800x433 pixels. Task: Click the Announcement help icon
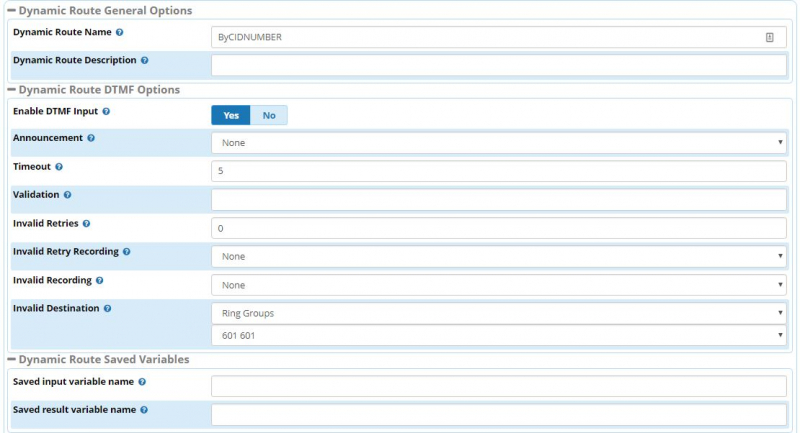[x=91, y=138]
